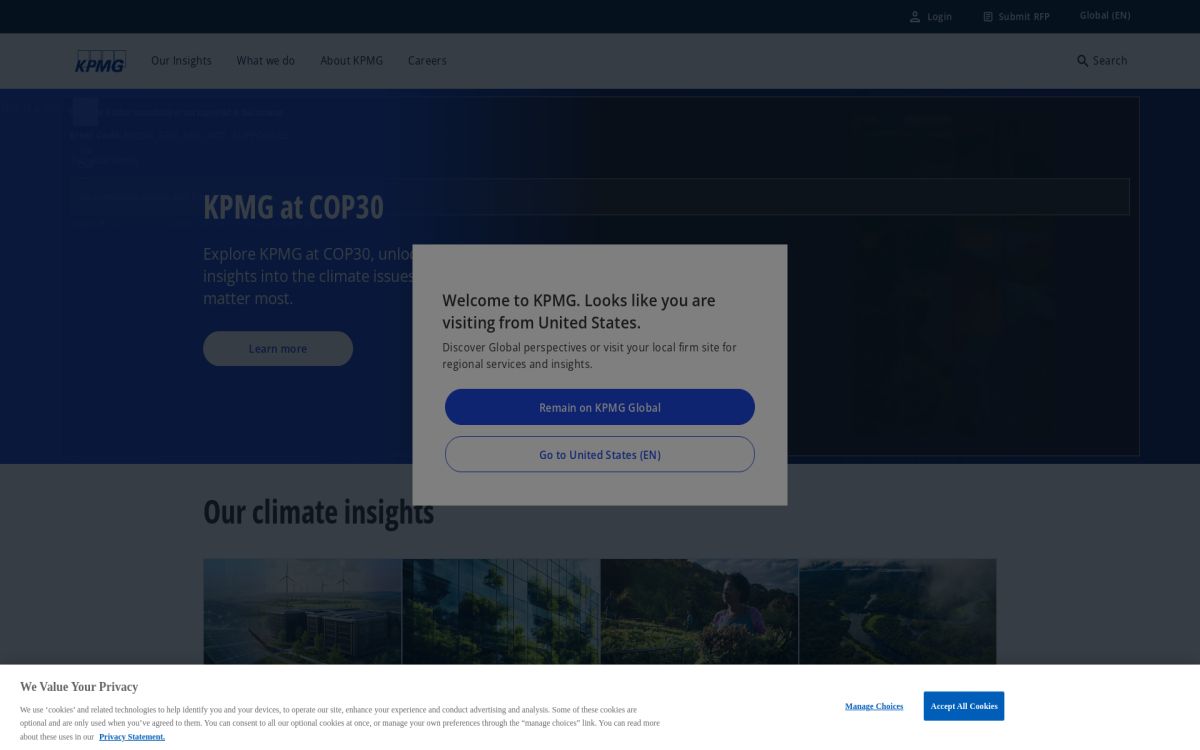The height and width of the screenshot is (750, 1200).
Task: Click the Remain on KPMG Global button
Action: pyautogui.click(x=599, y=407)
